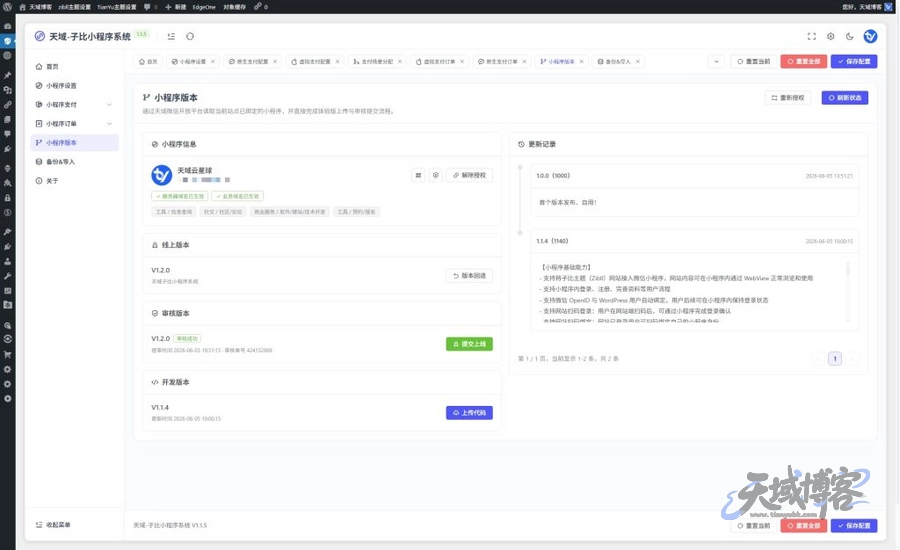Close the 备份&导入 tab

point(637,61)
